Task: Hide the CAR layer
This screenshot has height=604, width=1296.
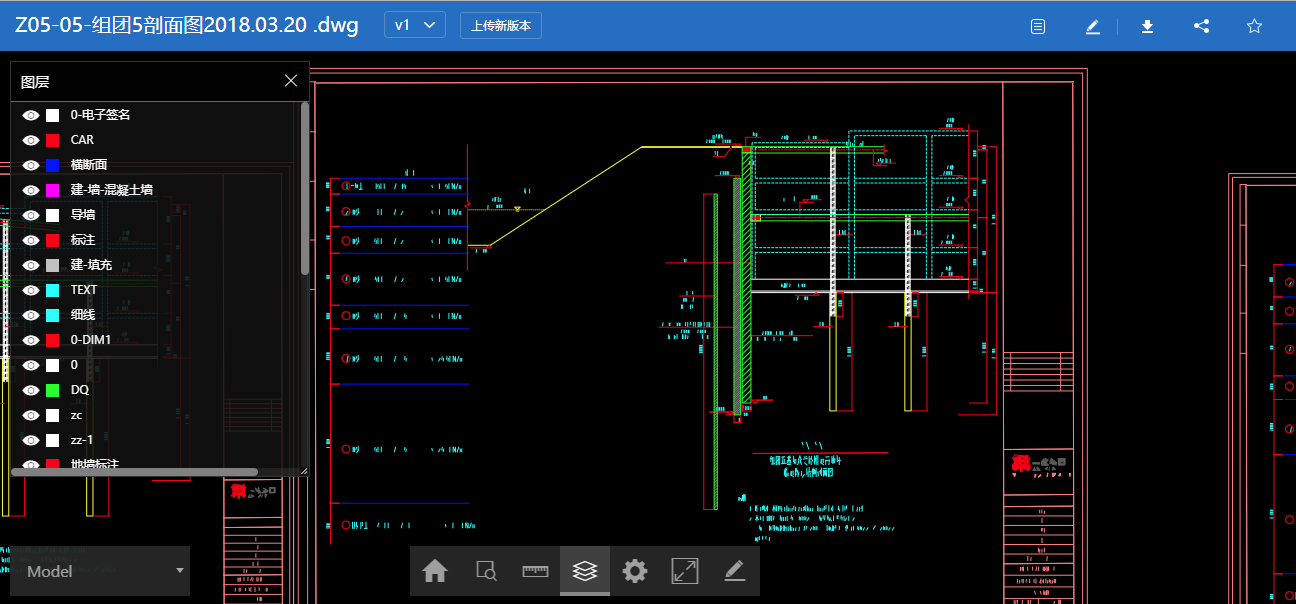Action: pos(31,140)
